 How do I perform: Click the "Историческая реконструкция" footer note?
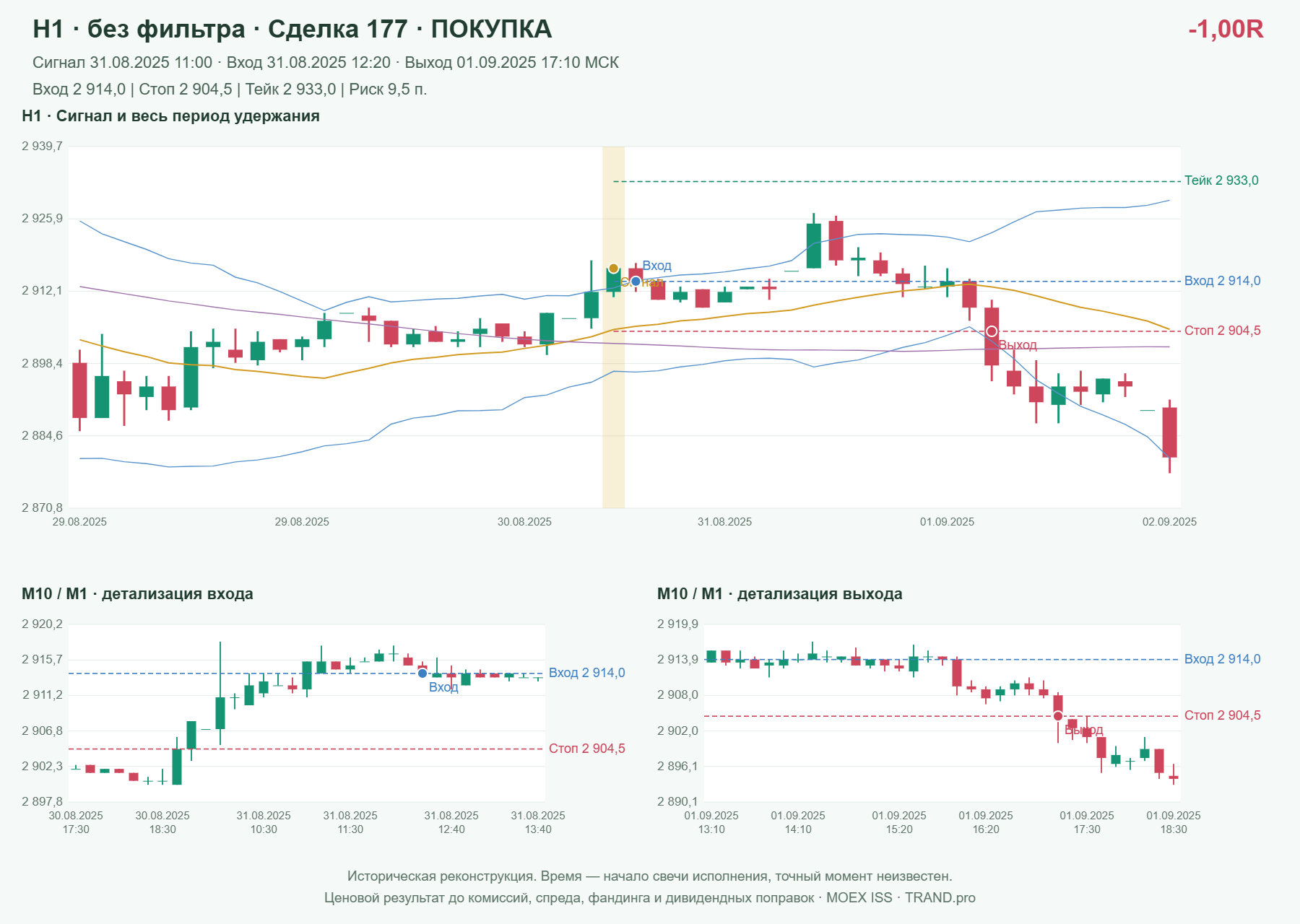(x=650, y=876)
